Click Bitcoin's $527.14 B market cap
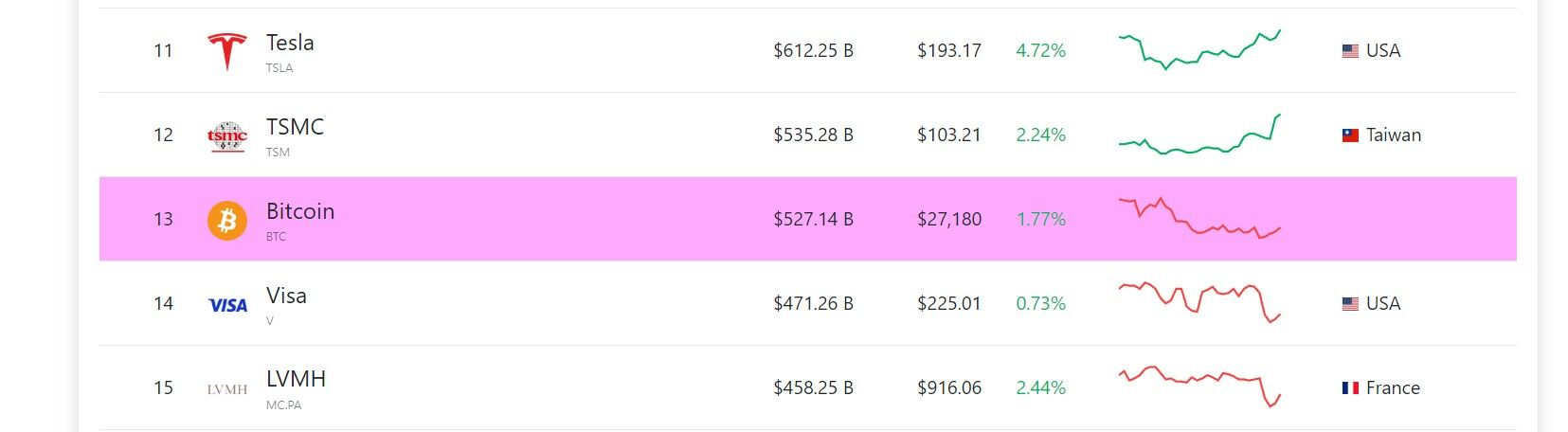Screen dimensions: 1568x432 pyautogui.click(x=813, y=220)
